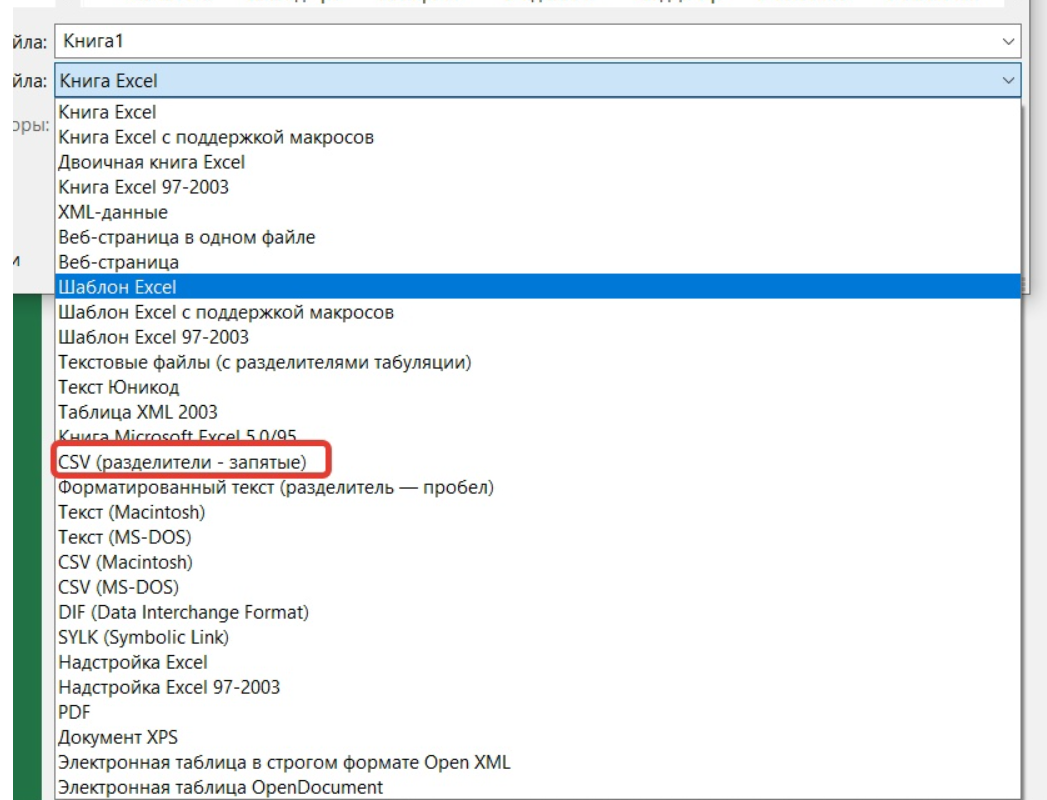Pick Книга Excel 97-2003 format
This screenshot has width=1047, height=800.
(x=538, y=187)
